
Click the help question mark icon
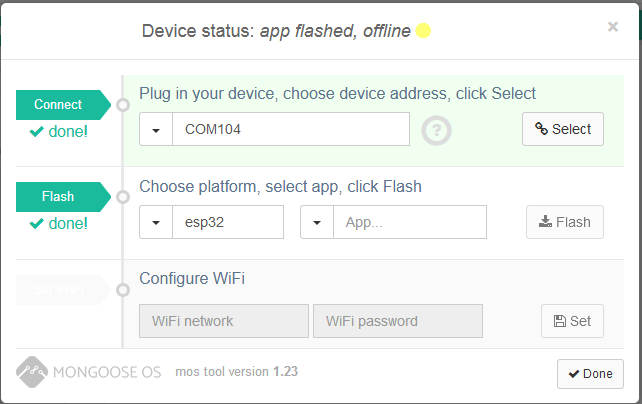(437, 130)
